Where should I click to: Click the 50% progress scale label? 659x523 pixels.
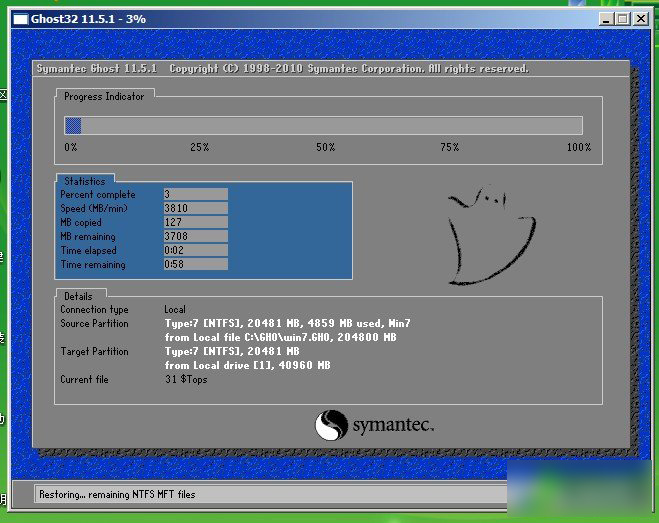point(326,147)
